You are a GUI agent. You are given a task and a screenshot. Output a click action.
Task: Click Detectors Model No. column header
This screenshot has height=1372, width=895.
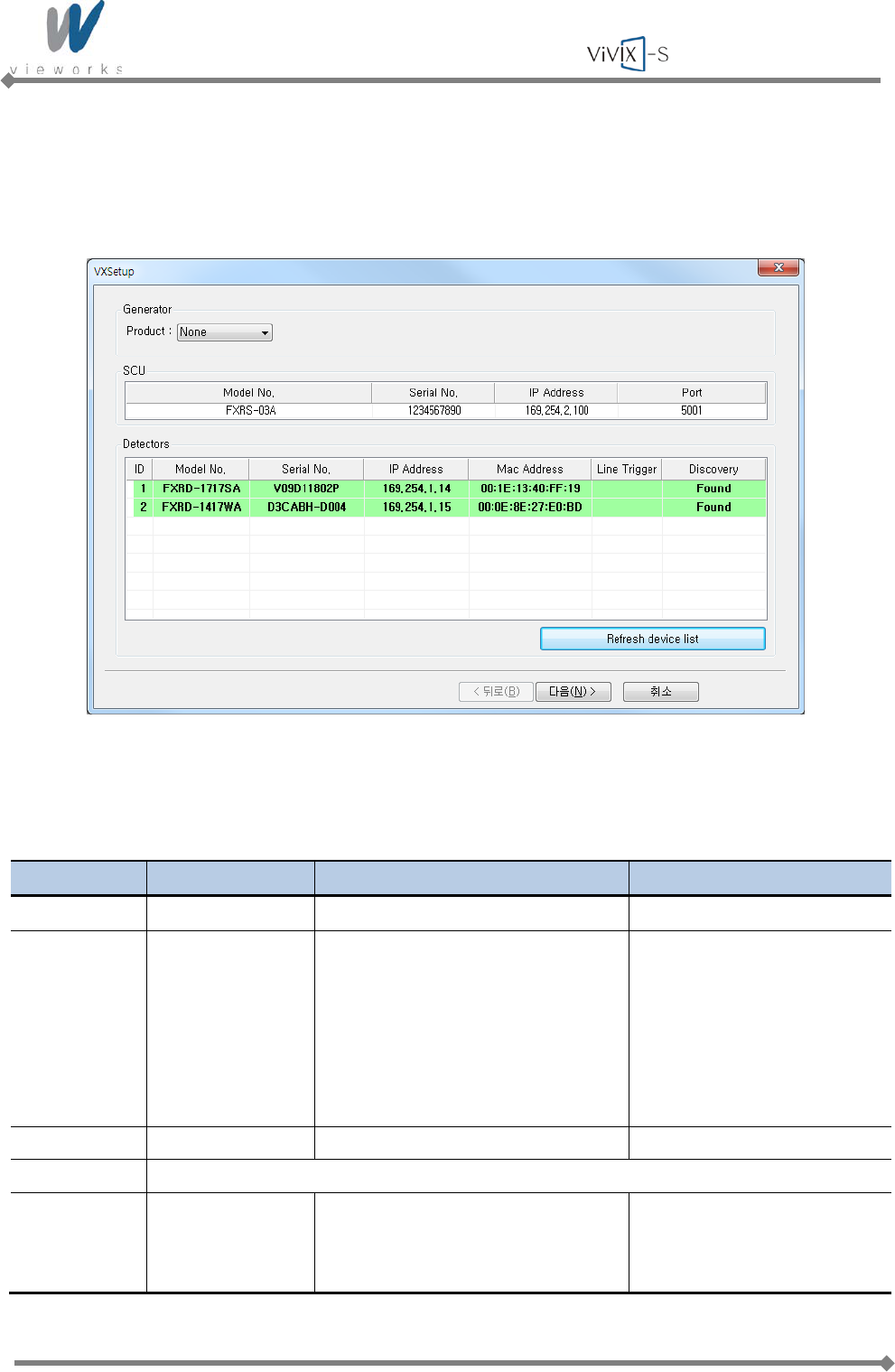200,470
